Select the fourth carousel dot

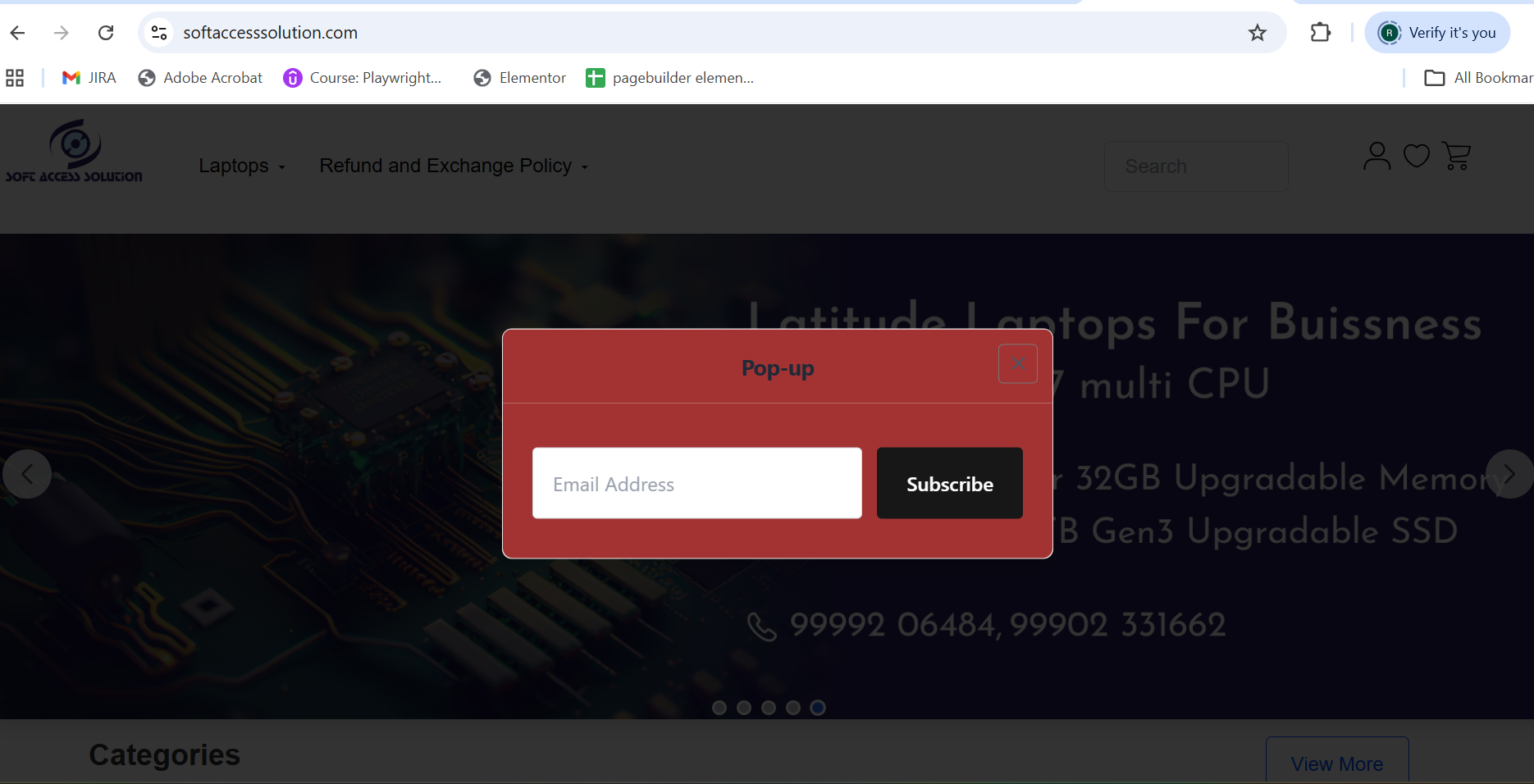tap(793, 708)
